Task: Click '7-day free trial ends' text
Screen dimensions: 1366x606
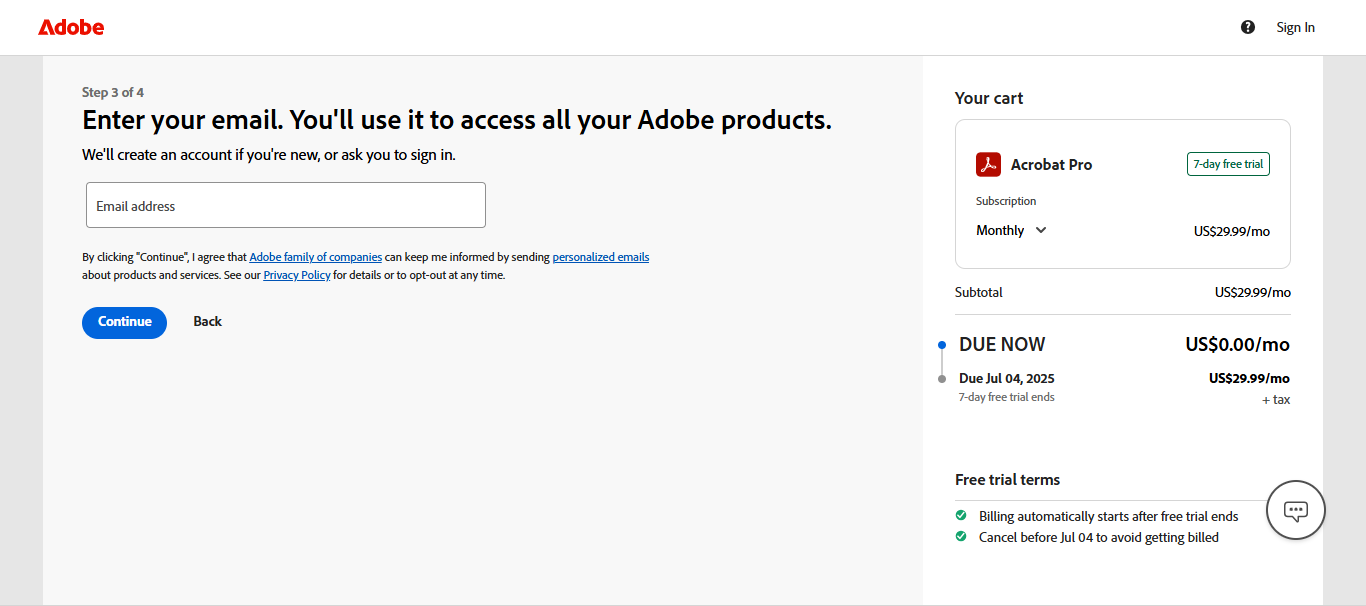Action: (x=1007, y=397)
